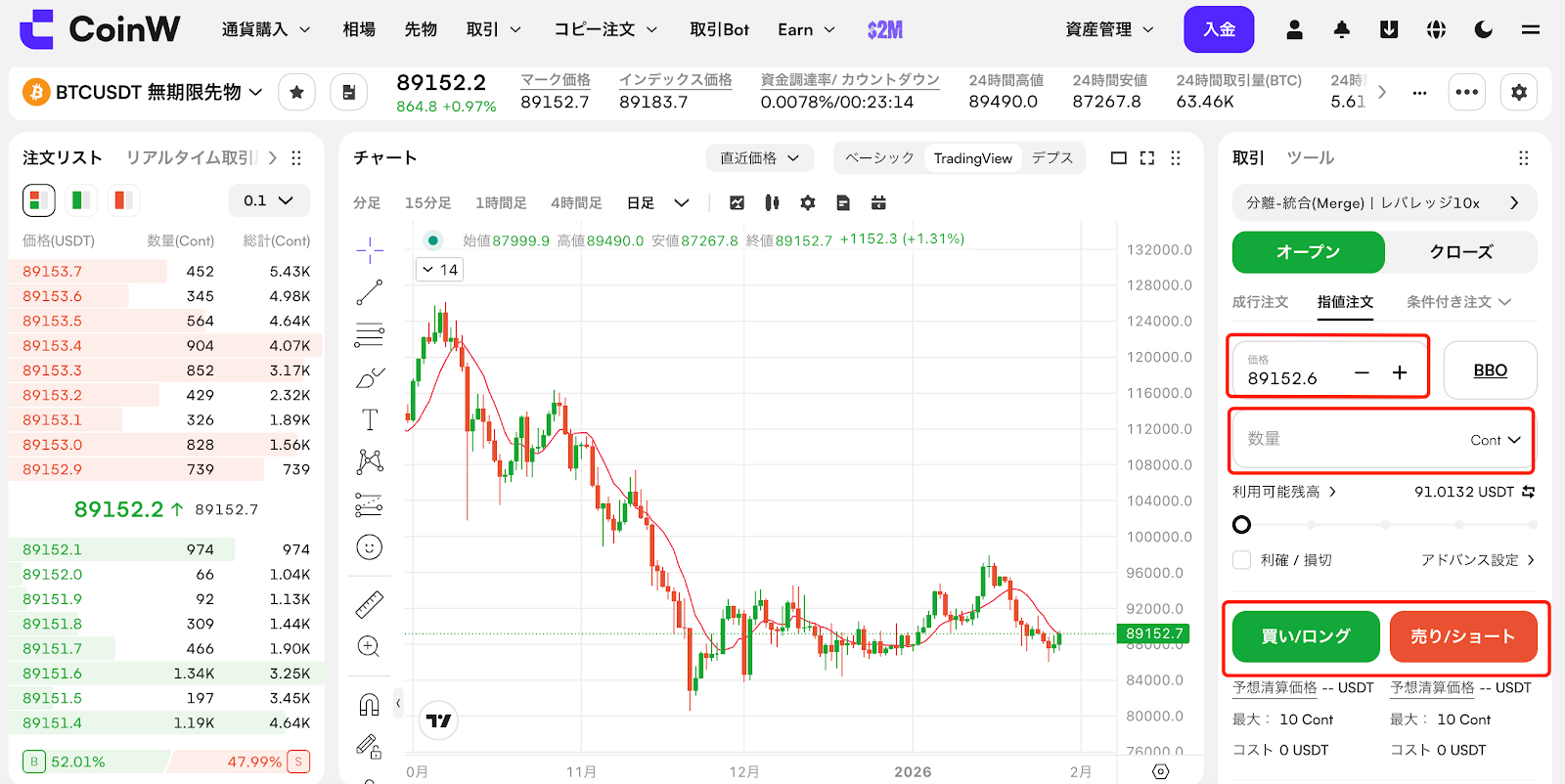Click the star favorite icon for BTCUSDT
The width and height of the screenshot is (1565, 784).
point(296,93)
